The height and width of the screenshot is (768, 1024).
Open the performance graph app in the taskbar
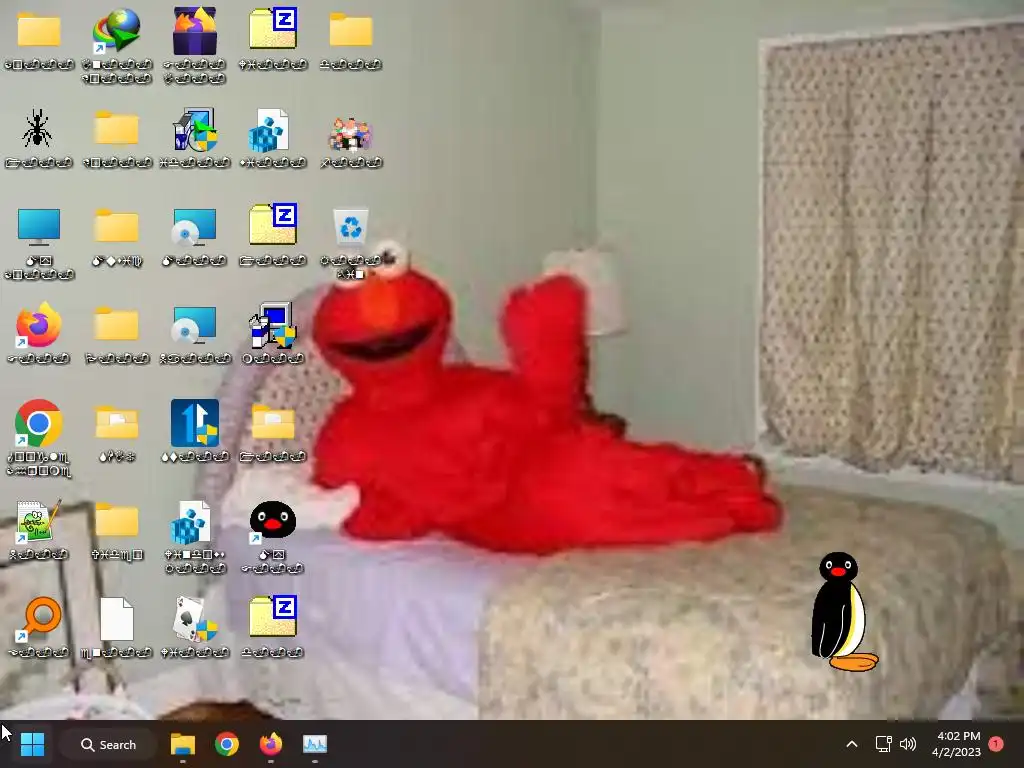click(x=315, y=744)
